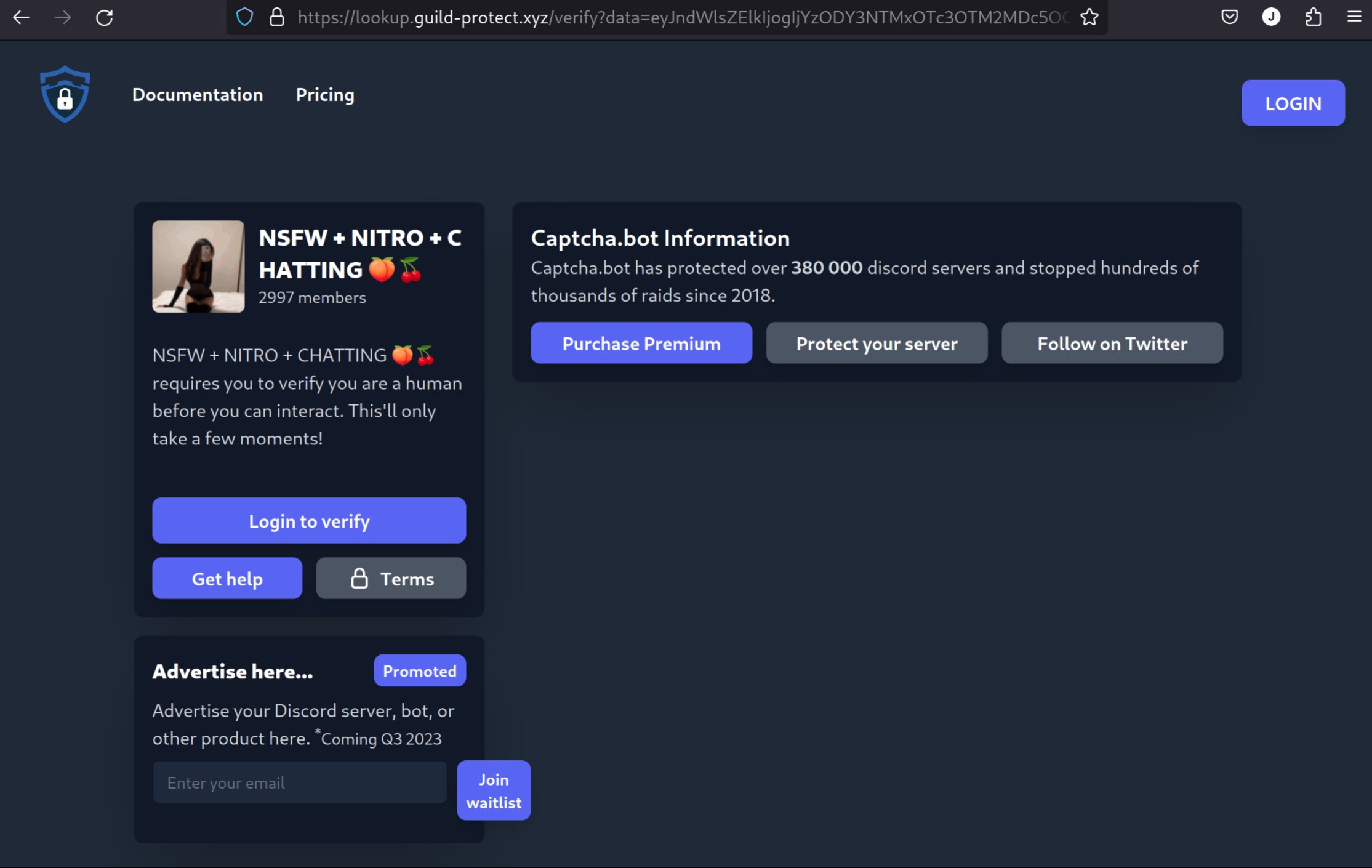Focus the Enter your email field
This screenshot has width=1372, height=868.
click(300, 782)
